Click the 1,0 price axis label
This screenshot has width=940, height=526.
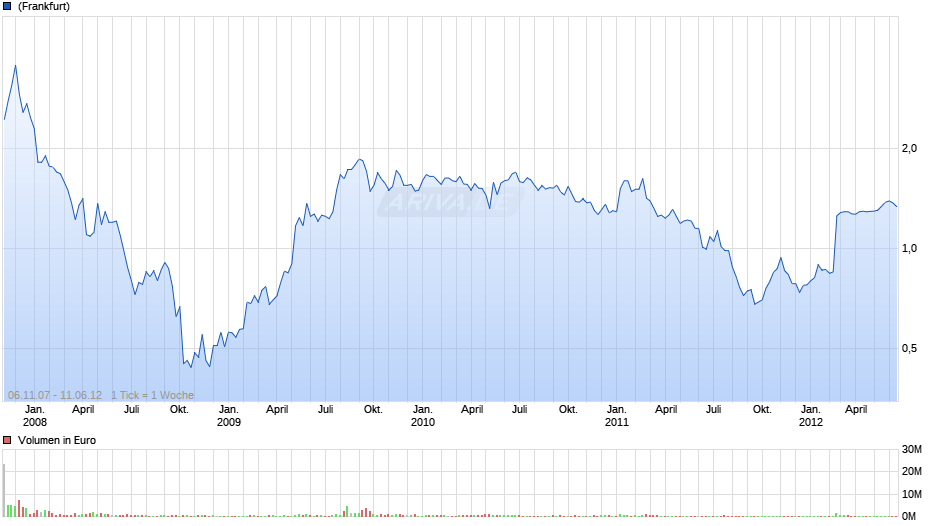[x=909, y=248]
